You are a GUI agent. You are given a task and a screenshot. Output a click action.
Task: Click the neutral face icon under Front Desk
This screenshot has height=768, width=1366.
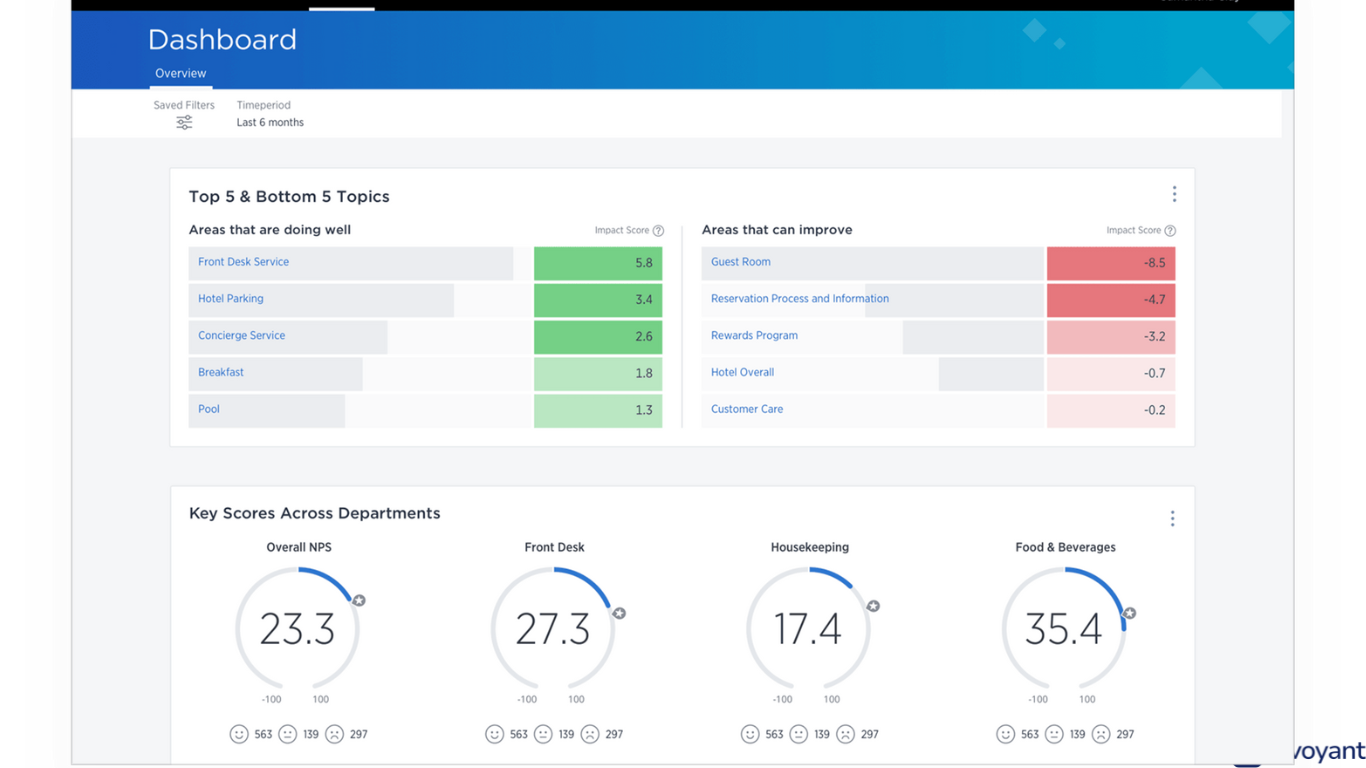[544, 733]
